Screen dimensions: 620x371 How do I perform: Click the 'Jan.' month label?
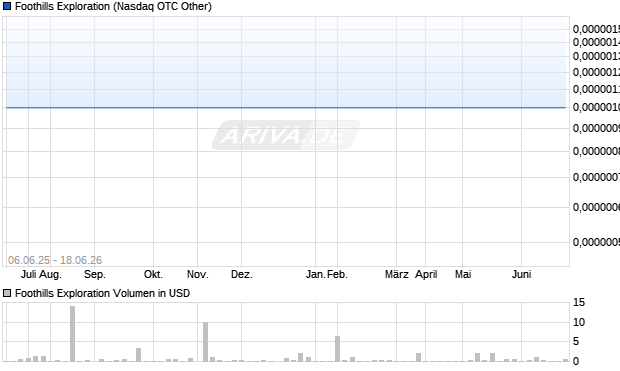pos(316,274)
